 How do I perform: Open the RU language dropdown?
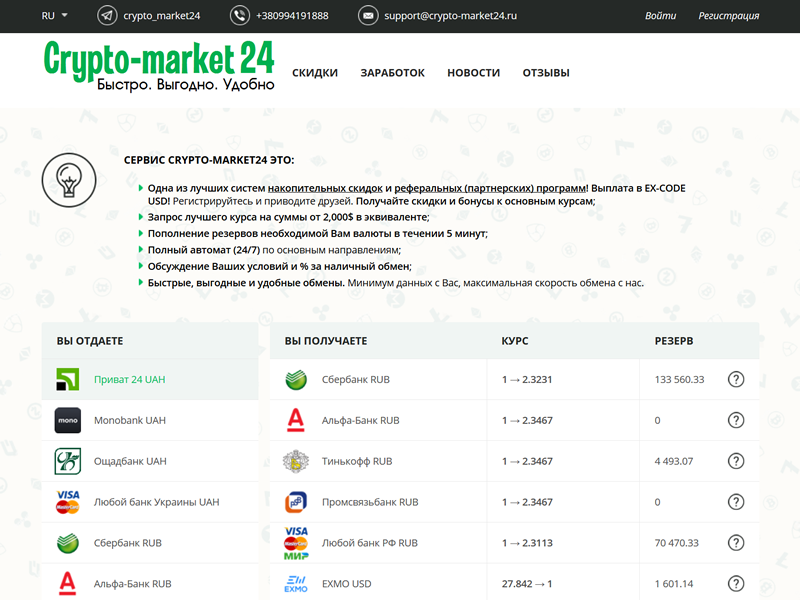[54, 16]
